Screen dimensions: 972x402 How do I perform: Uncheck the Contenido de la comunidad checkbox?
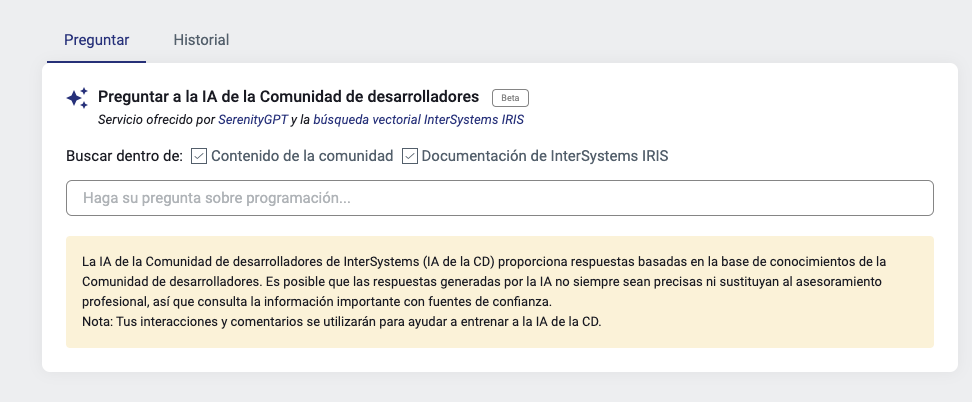199,156
